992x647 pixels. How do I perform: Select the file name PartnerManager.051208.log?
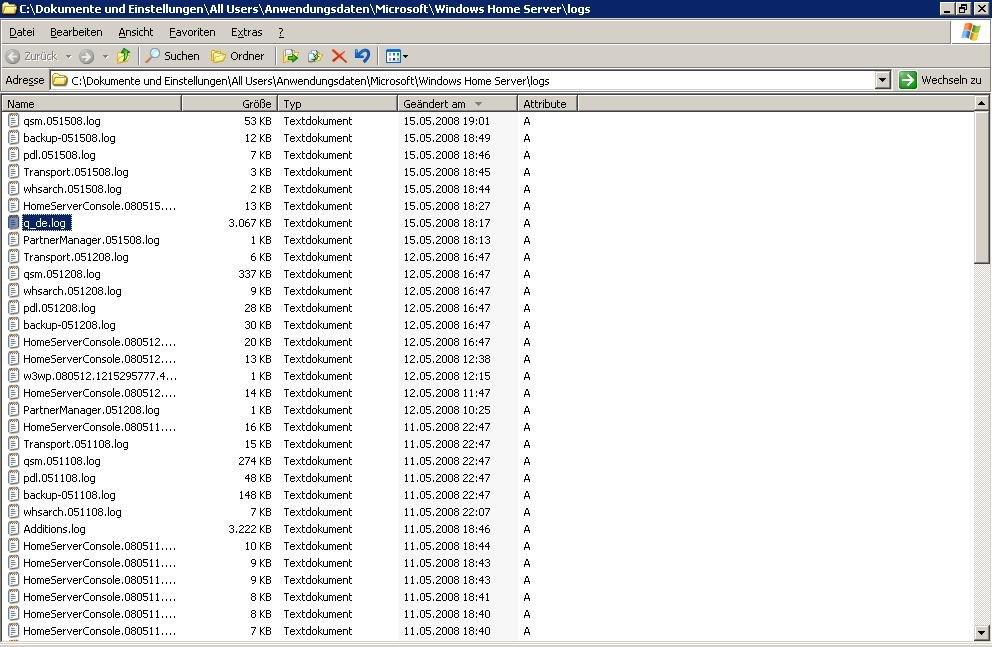[x=91, y=410]
